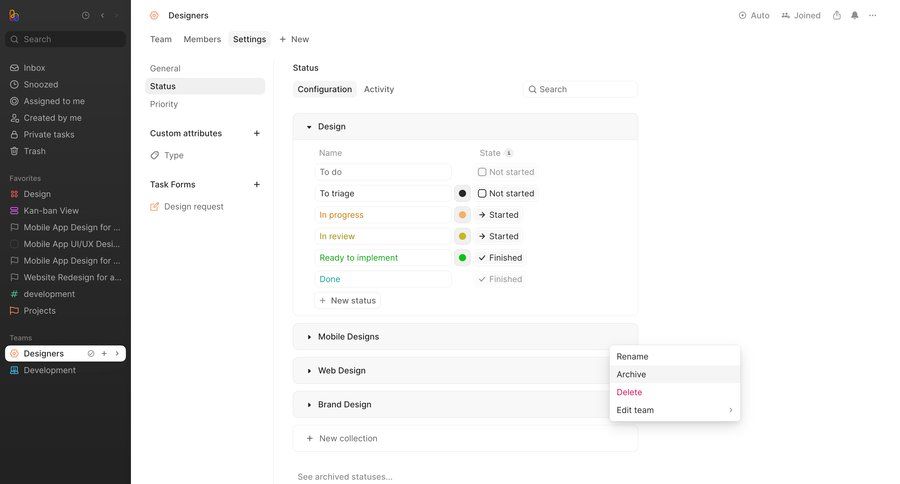Add a New status
The width and height of the screenshot is (900, 484).
347,301
